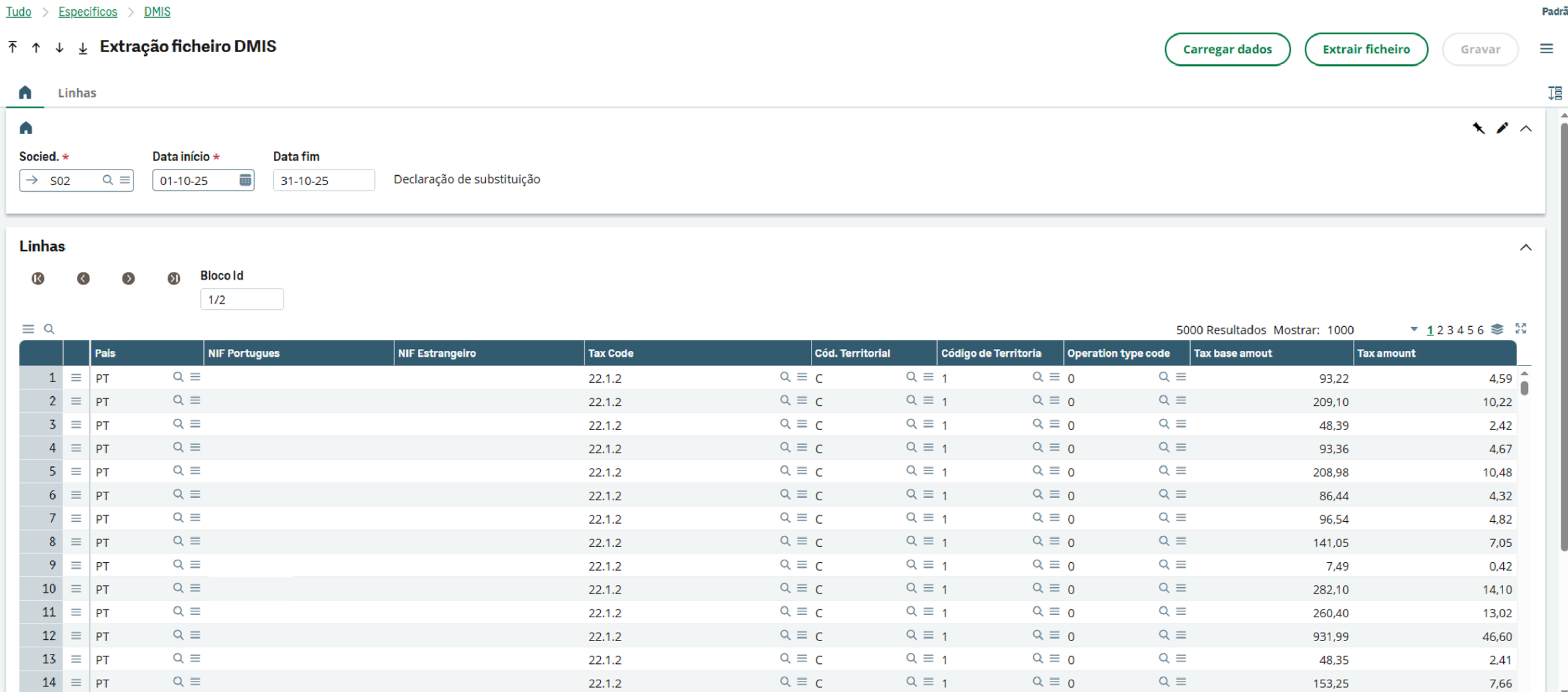
Task: Switch to the Linhas tab
Action: 77,93
